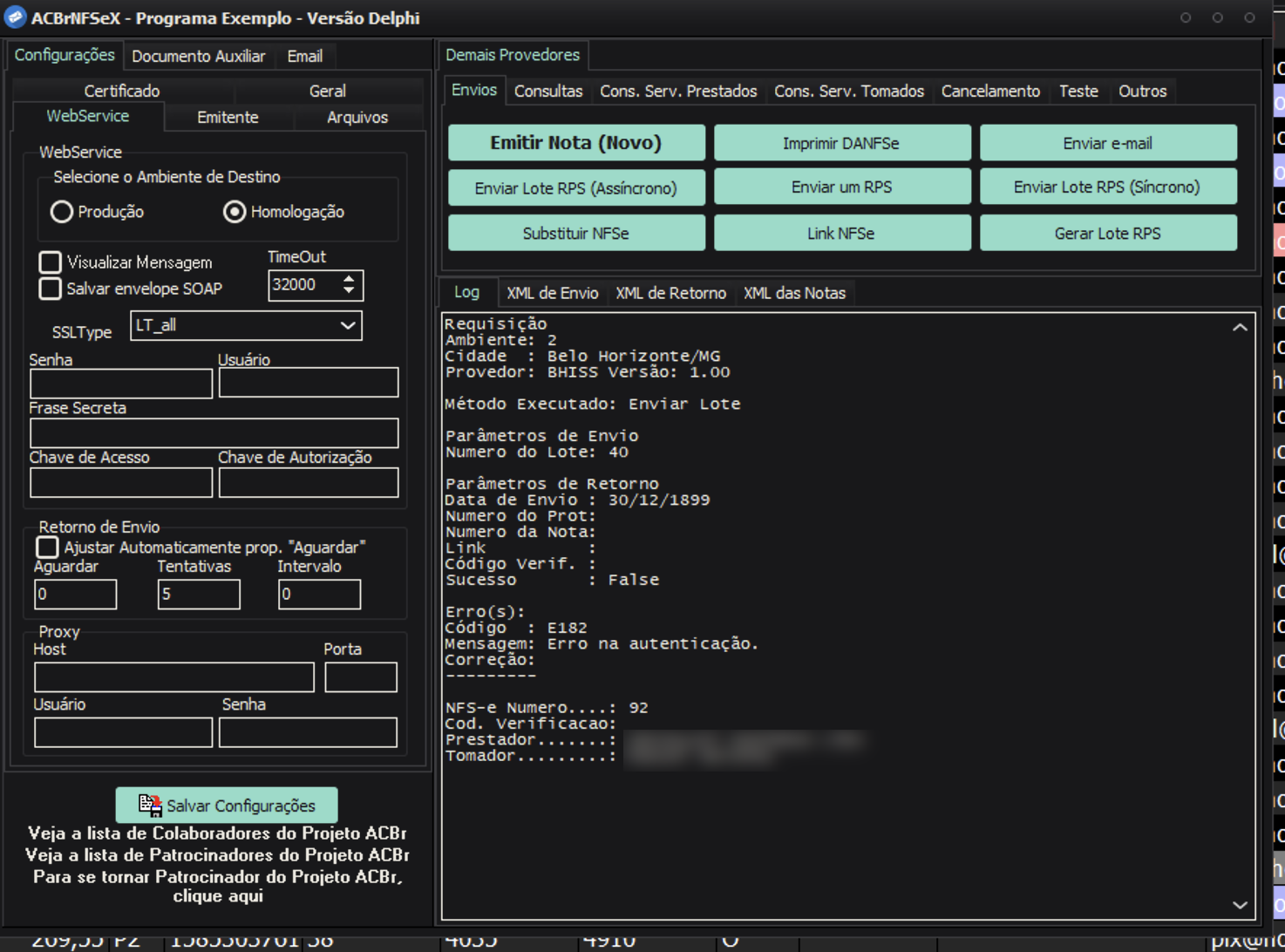
Task: Click the Aguardar value field
Action: click(76, 595)
